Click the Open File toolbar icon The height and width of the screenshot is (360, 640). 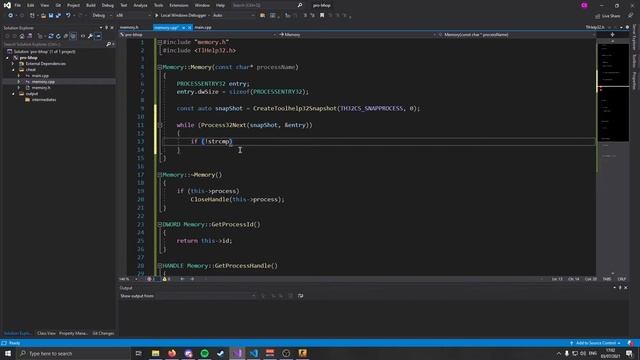point(43,16)
